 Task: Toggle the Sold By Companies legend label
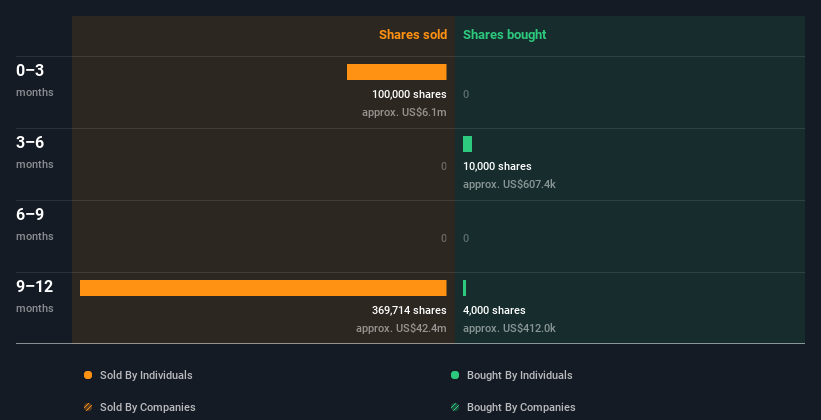148,407
